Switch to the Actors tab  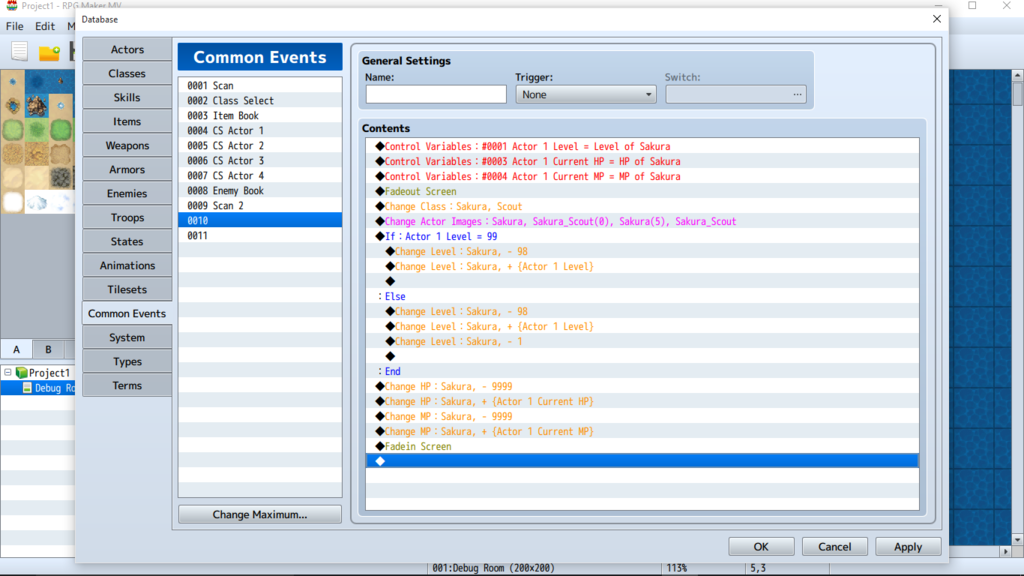127,50
